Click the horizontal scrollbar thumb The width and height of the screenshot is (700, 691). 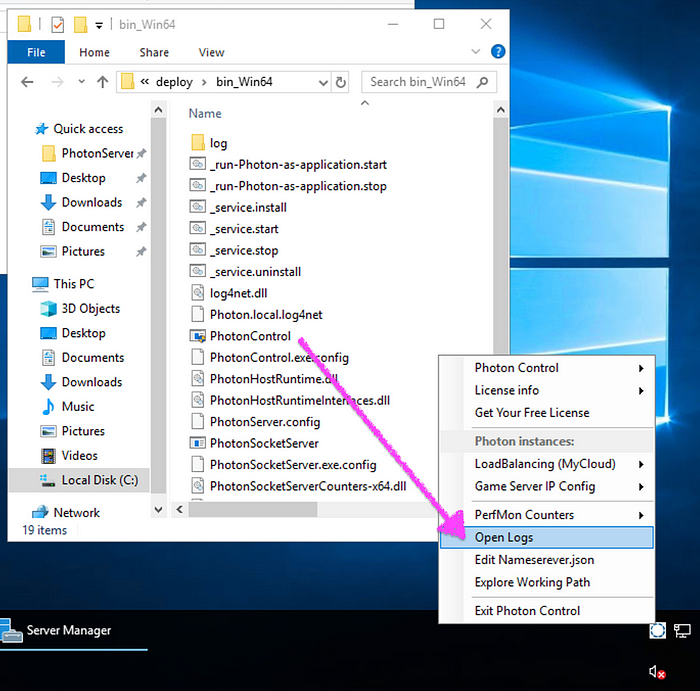pyautogui.click(x=253, y=509)
